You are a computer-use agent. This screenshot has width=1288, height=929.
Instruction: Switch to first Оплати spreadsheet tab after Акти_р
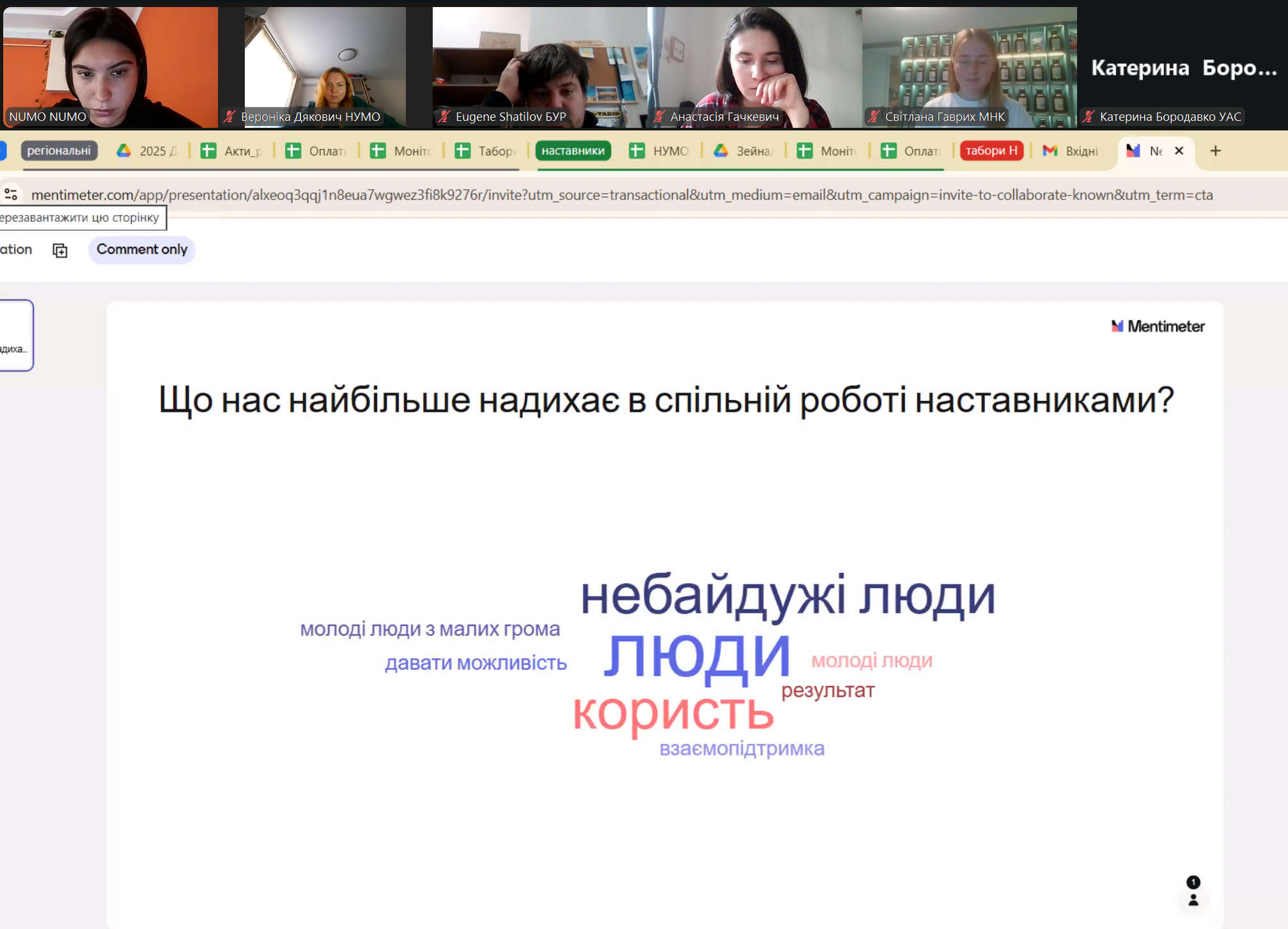(x=316, y=151)
